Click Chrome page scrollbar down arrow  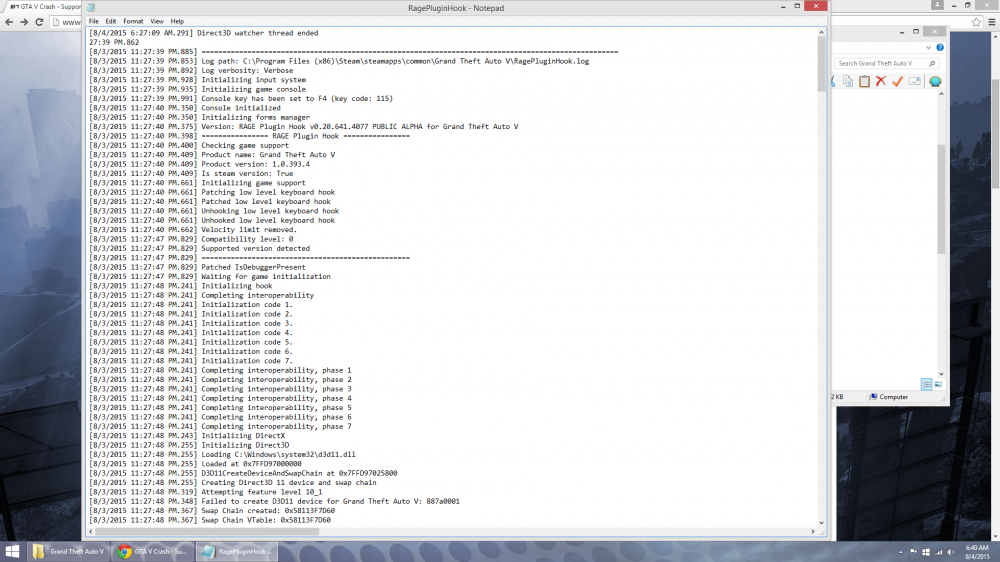click(x=996, y=537)
